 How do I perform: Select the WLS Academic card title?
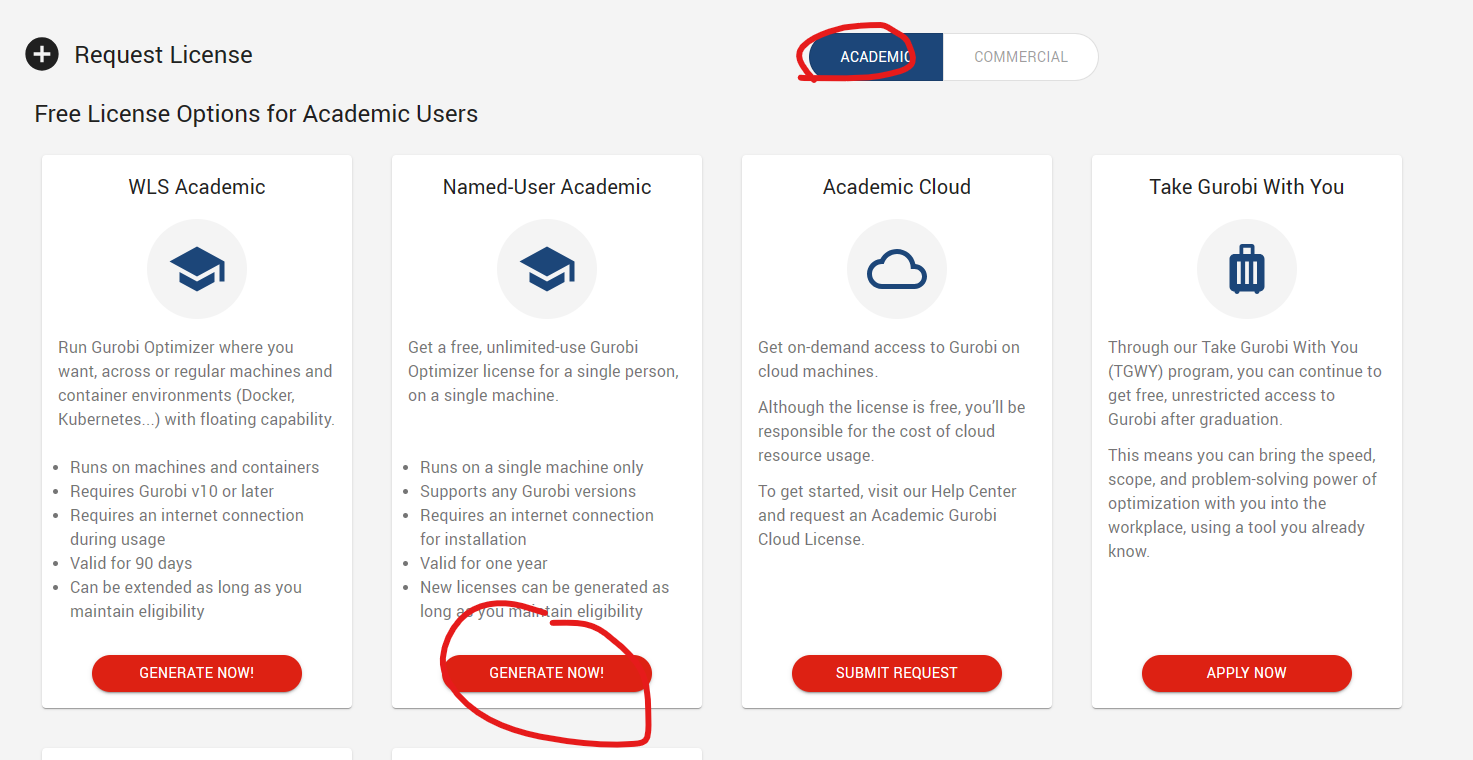(x=197, y=187)
